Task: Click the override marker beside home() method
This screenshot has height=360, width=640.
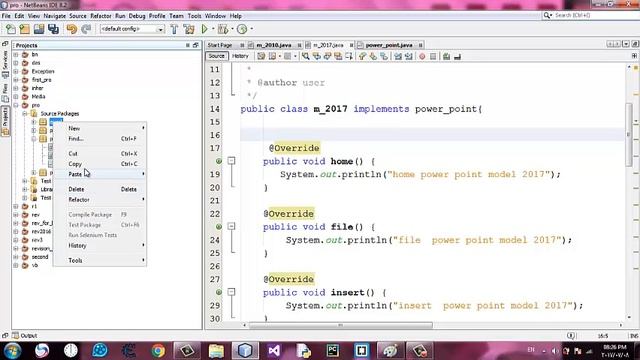Action: tap(219, 161)
